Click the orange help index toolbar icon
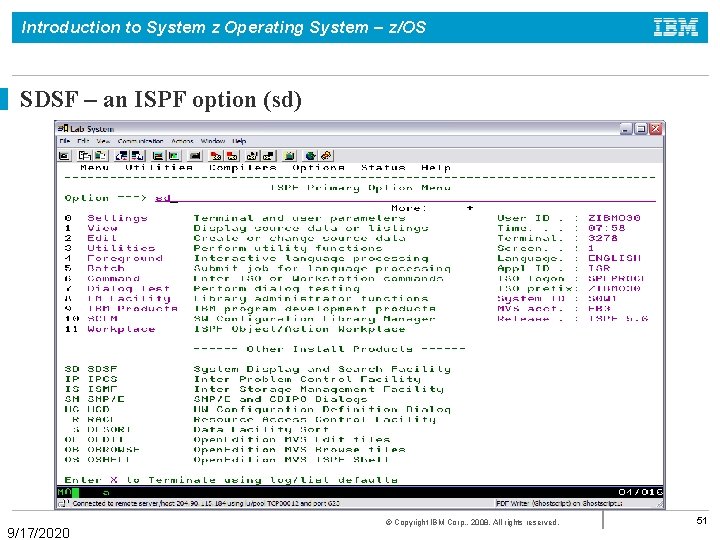 [x=326, y=156]
